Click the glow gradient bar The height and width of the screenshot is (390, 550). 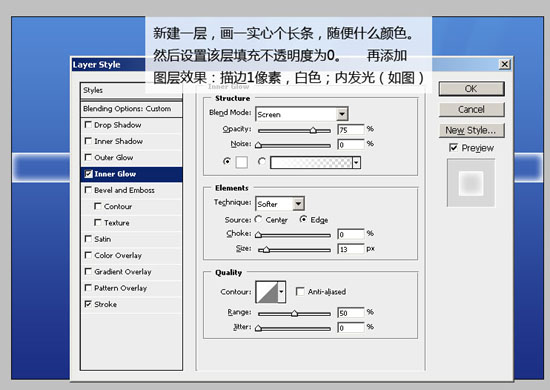311,163
